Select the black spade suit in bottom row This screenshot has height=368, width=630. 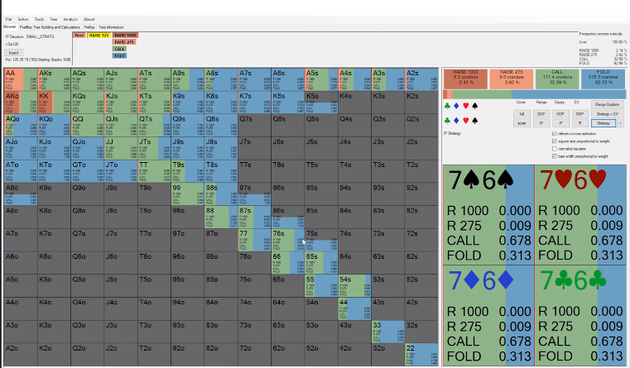(x=475, y=121)
